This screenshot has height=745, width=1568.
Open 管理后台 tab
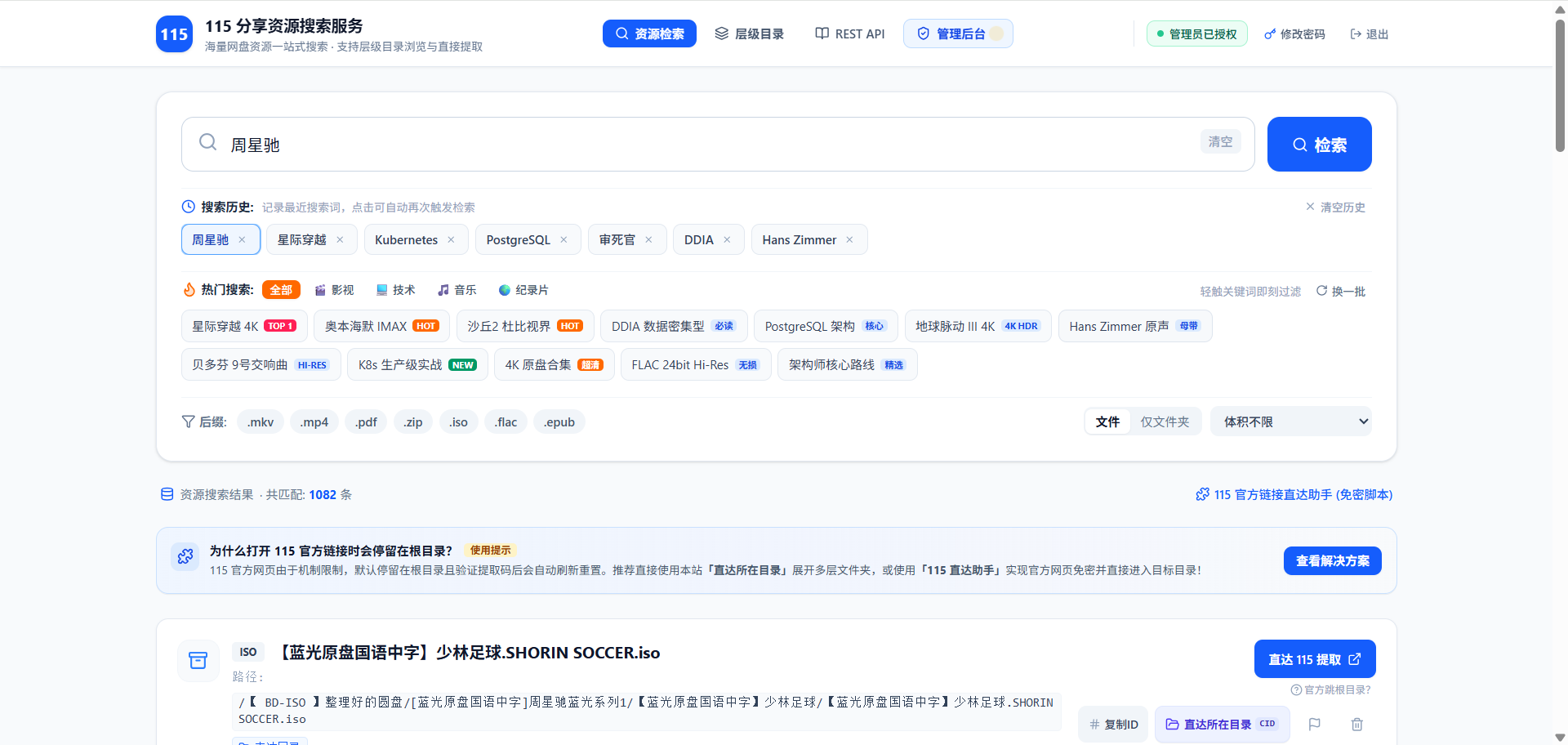tap(958, 33)
